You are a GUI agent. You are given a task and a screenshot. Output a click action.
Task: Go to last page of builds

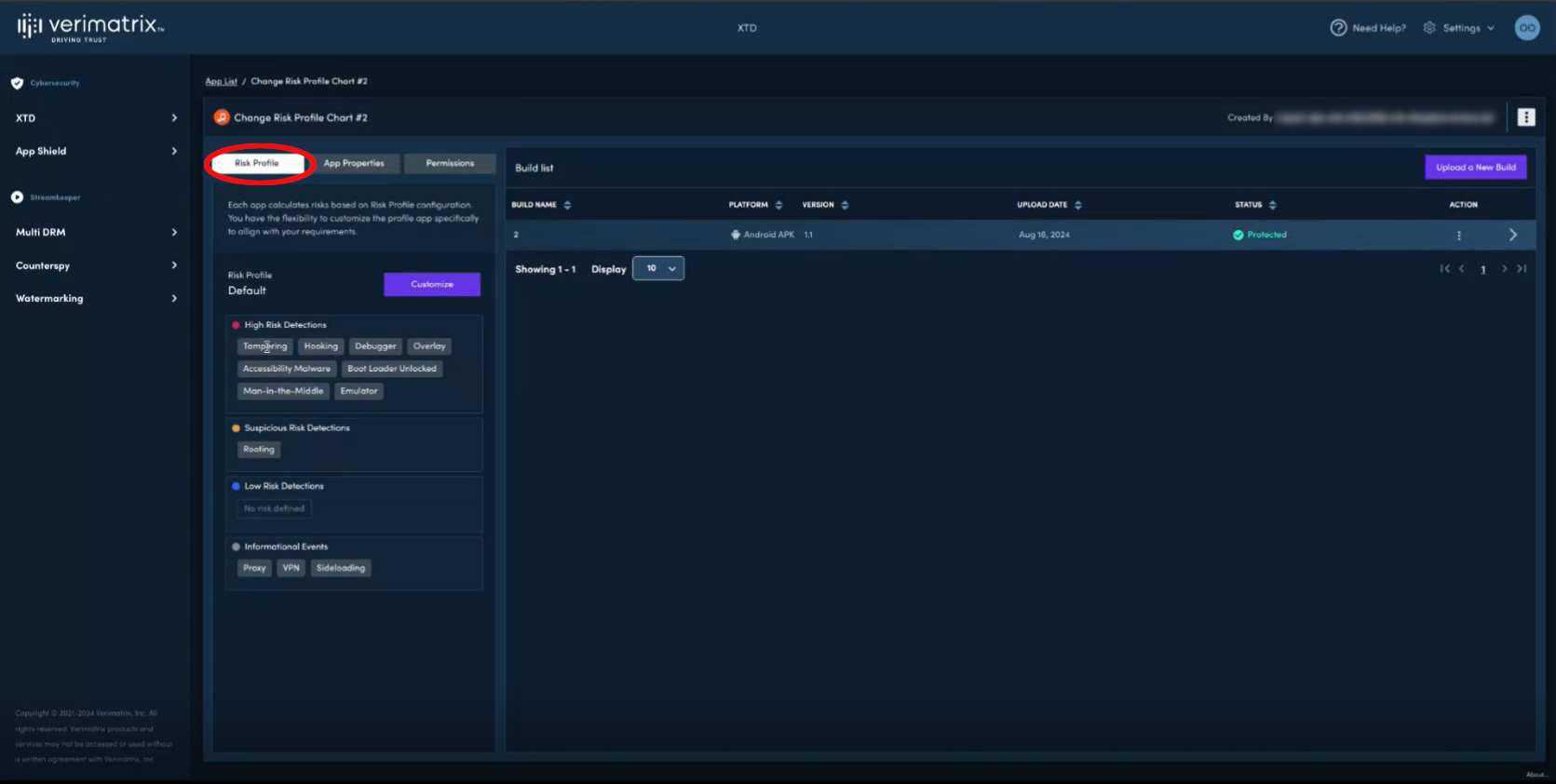click(1522, 269)
